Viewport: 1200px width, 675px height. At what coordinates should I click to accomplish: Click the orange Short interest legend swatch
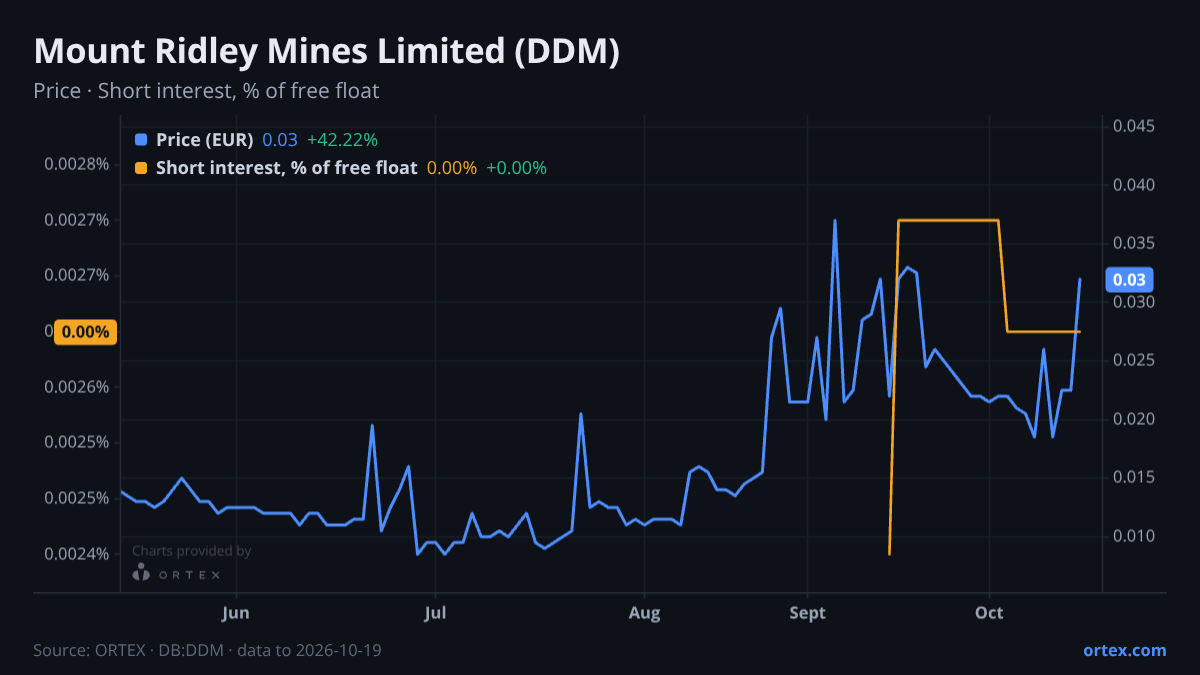point(140,168)
